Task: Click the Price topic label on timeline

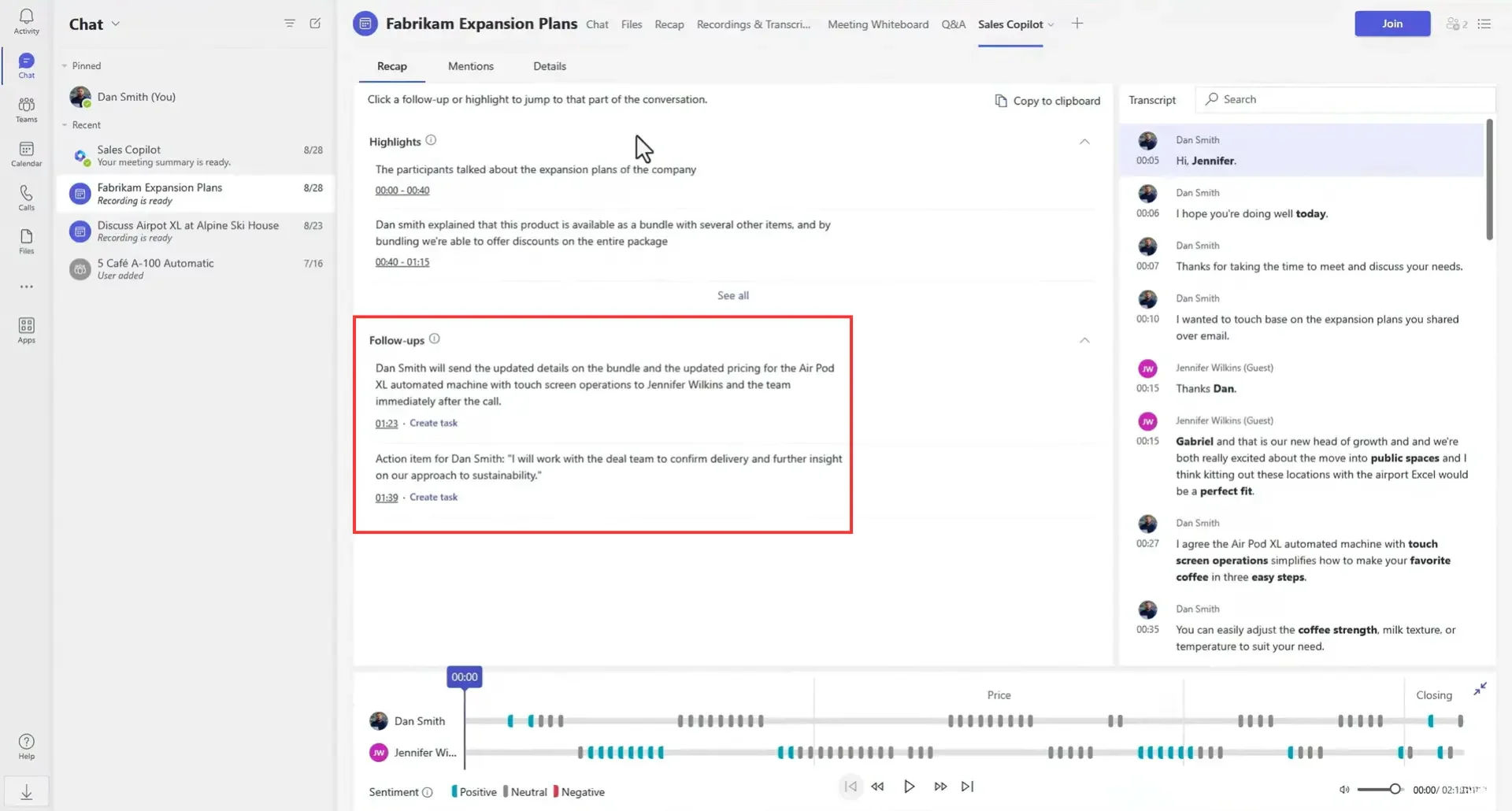Action: (x=999, y=695)
